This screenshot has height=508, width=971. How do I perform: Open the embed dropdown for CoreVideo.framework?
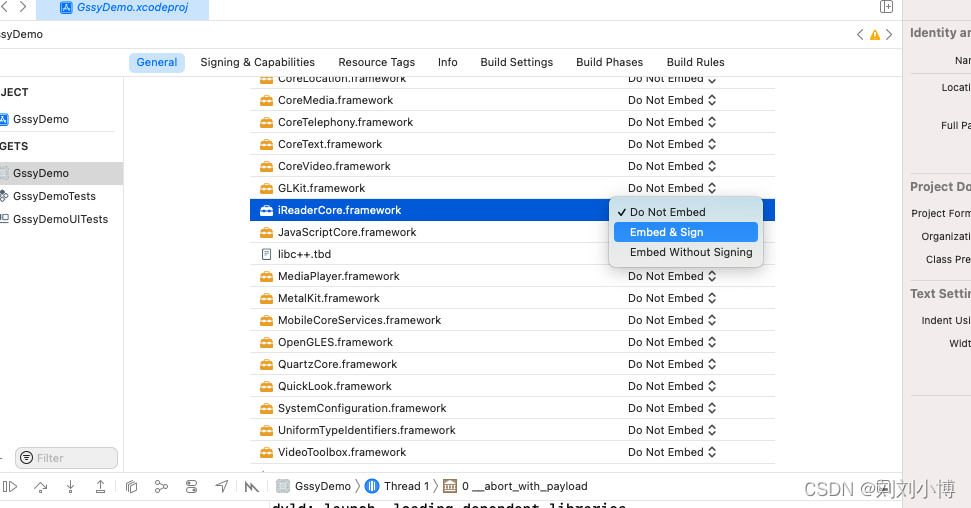(x=672, y=166)
